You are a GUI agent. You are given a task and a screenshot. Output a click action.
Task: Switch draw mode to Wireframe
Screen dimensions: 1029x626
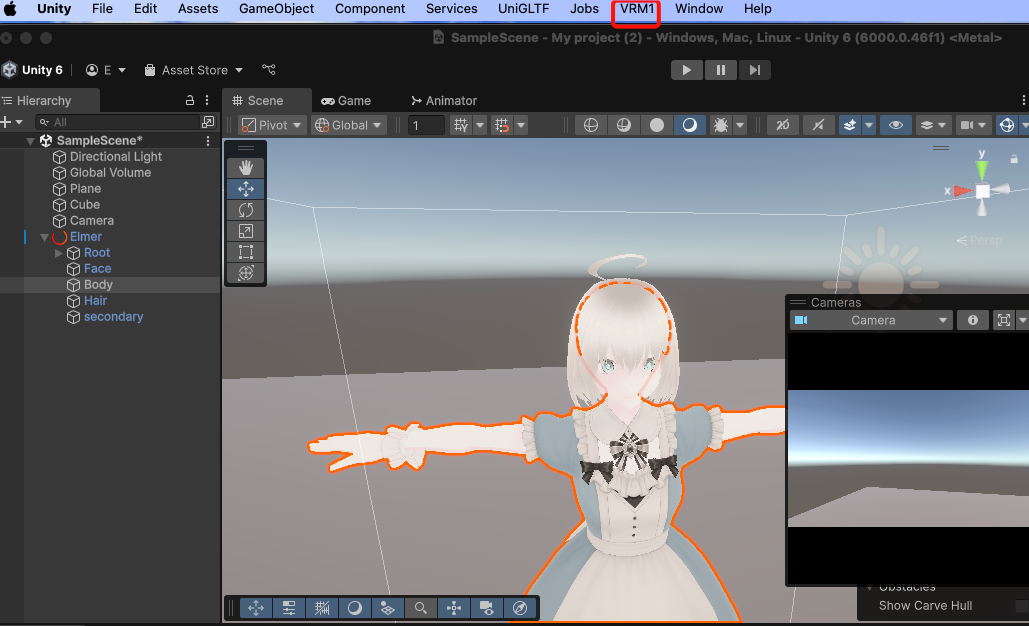591,125
